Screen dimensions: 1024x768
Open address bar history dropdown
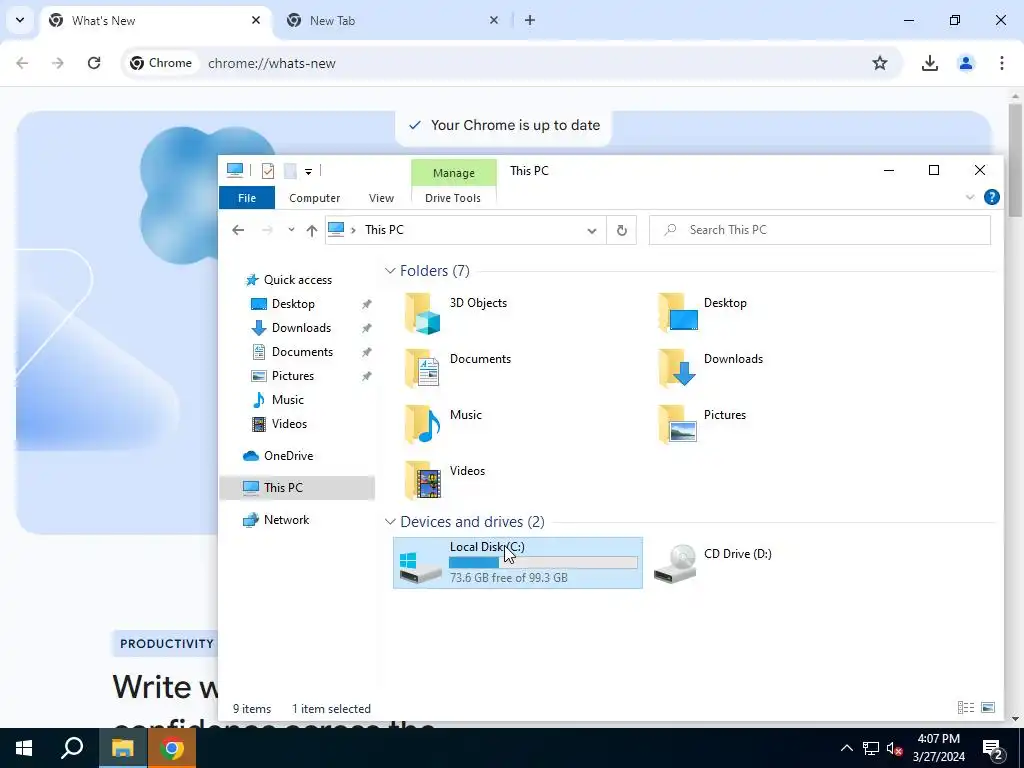pos(592,231)
